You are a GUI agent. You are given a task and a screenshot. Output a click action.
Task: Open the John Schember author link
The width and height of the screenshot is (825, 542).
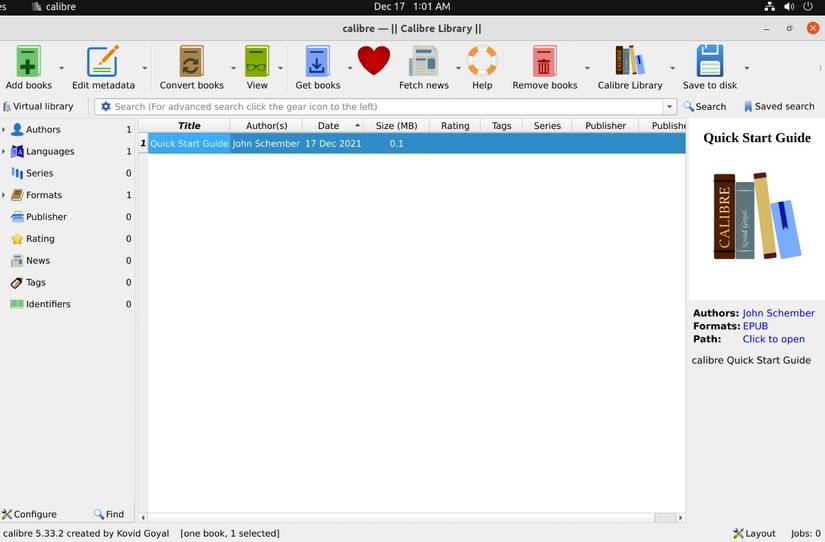point(778,313)
